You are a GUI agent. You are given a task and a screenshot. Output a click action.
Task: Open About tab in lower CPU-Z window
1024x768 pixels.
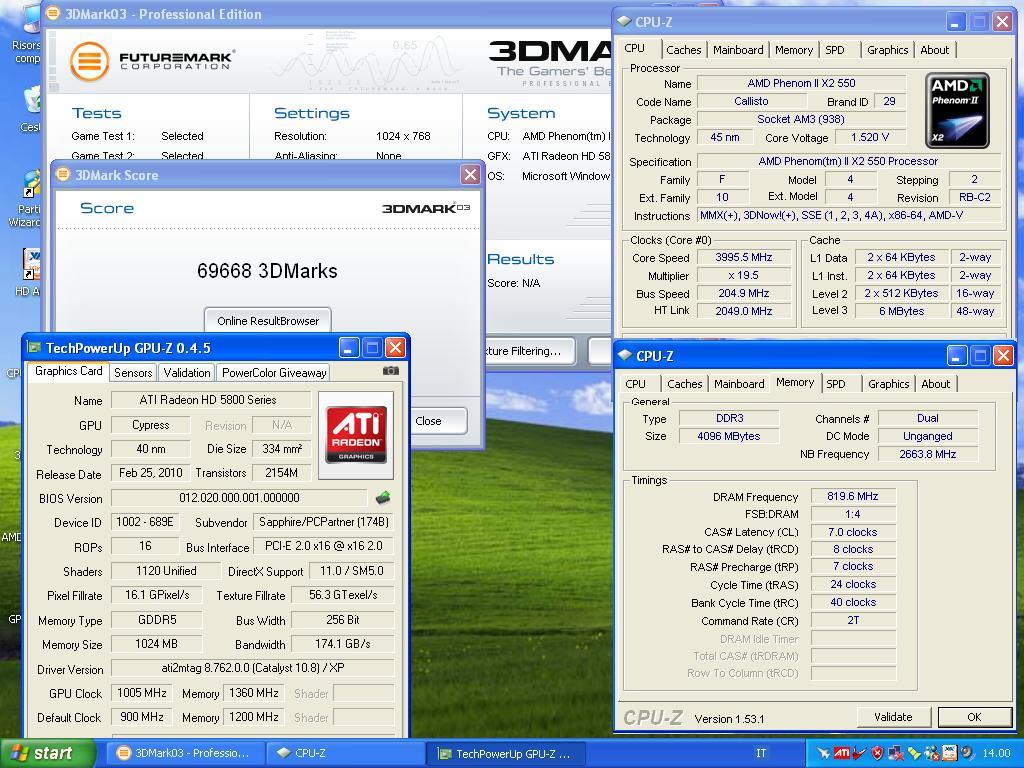(935, 384)
